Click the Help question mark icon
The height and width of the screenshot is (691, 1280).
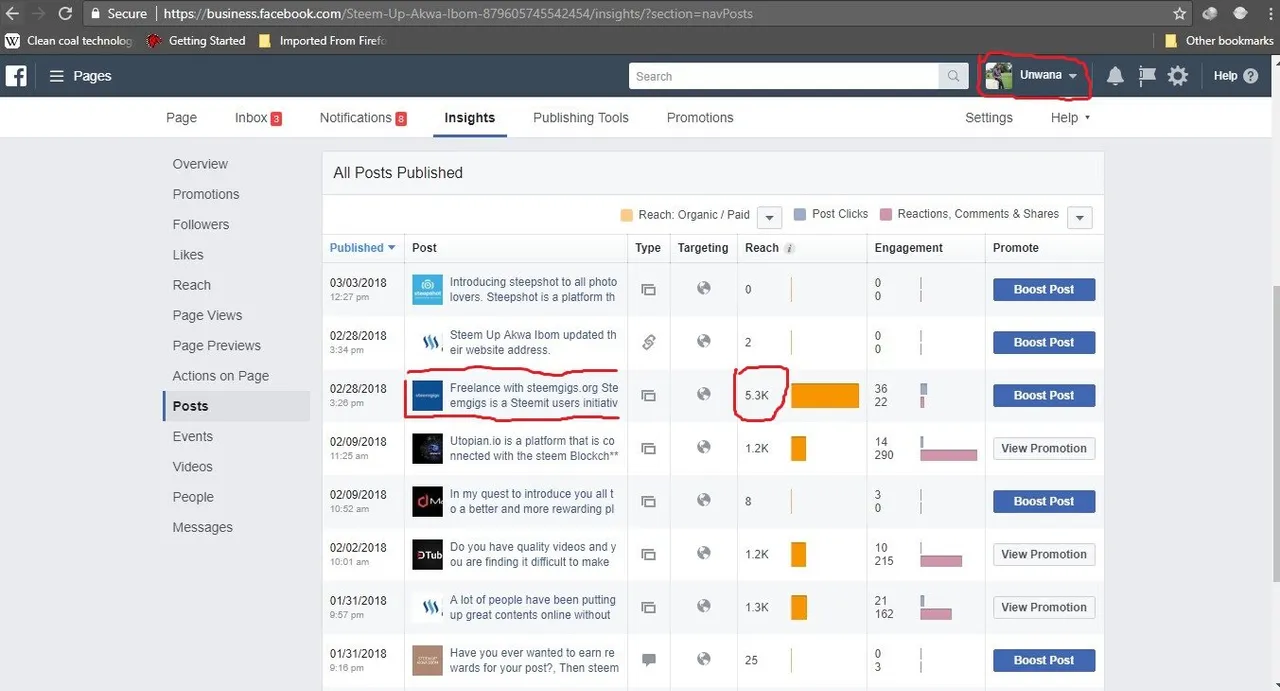[x=1250, y=76]
